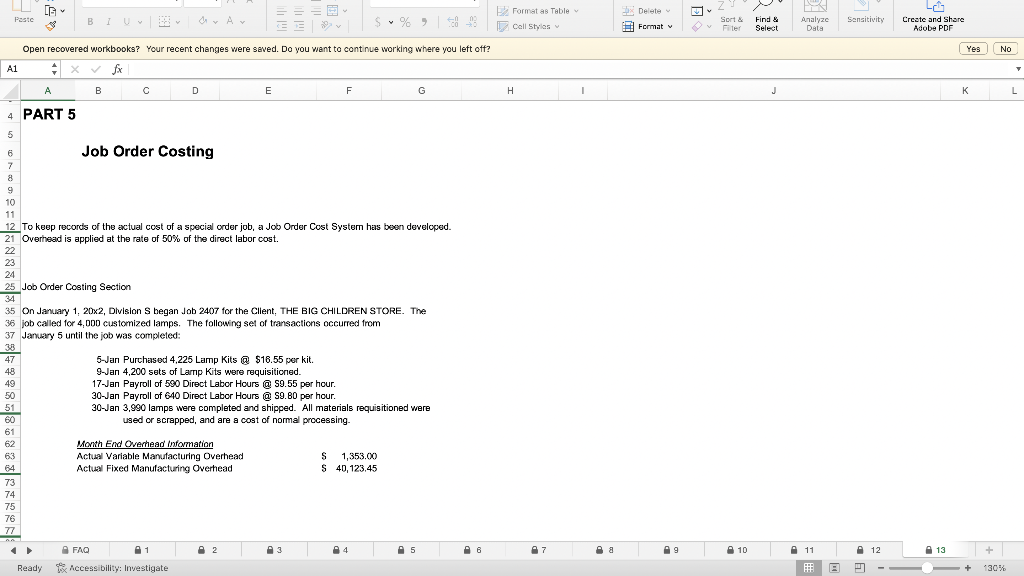Click No on the recovery prompt
This screenshot has width=1024, height=576.
point(1006,49)
